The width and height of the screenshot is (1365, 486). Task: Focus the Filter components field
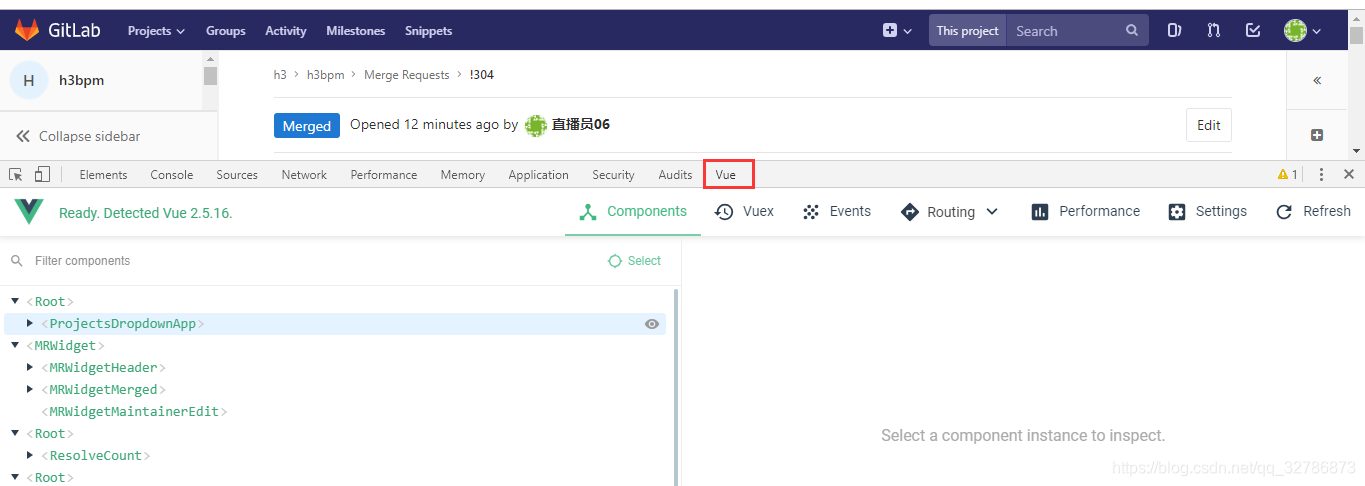coord(300,261)
